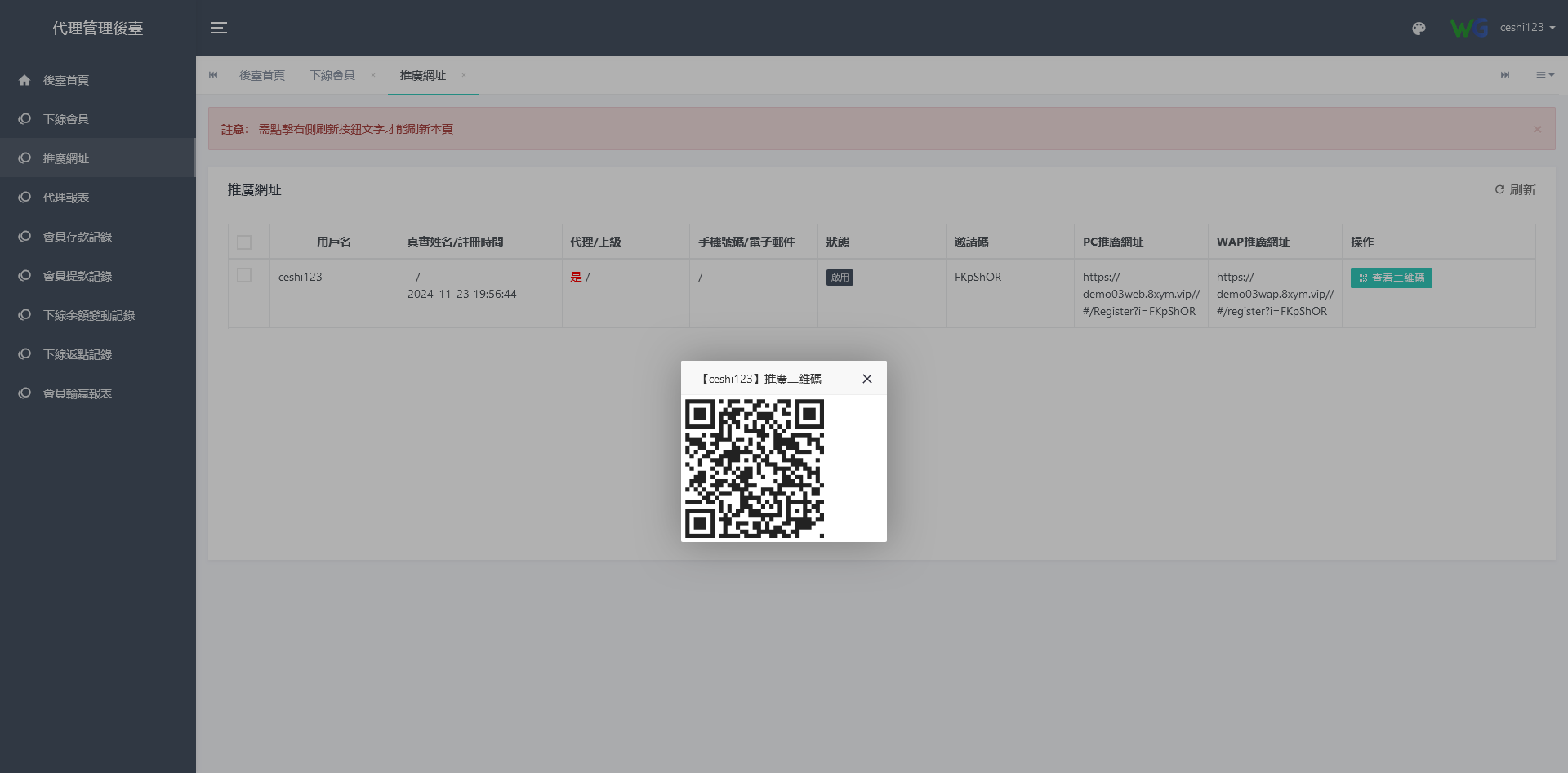Go to 會員存款記錄 in the sidebar
The width and height of the screenshot is (1568, 773).
78,237
